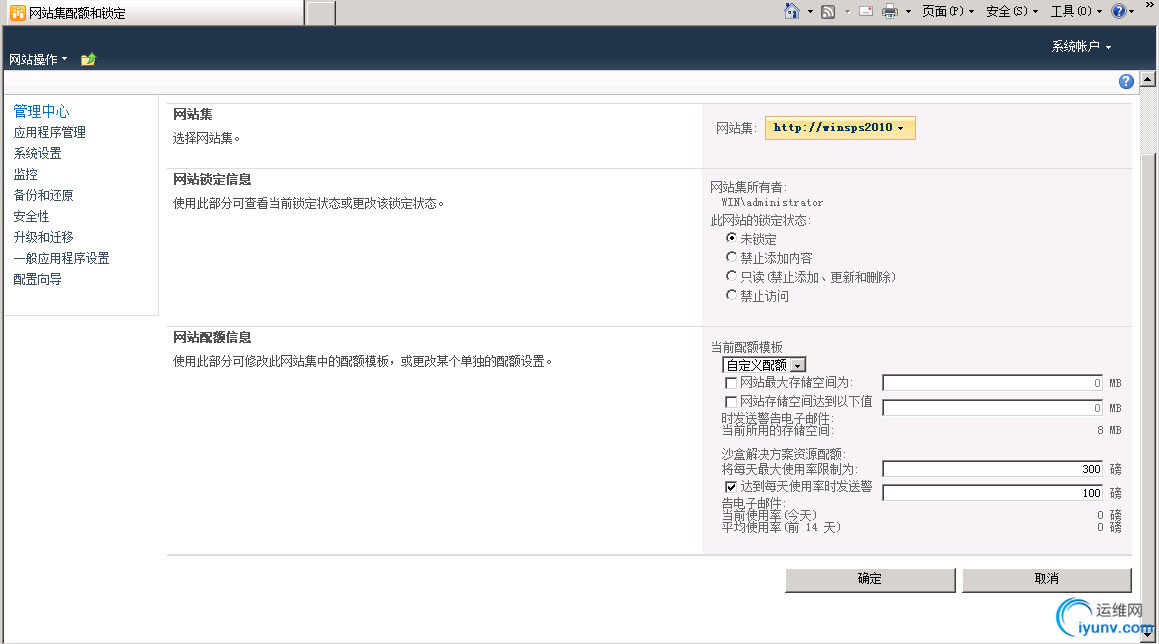
Task: Open the 工具(O) menu
Action: [1076, 11]
